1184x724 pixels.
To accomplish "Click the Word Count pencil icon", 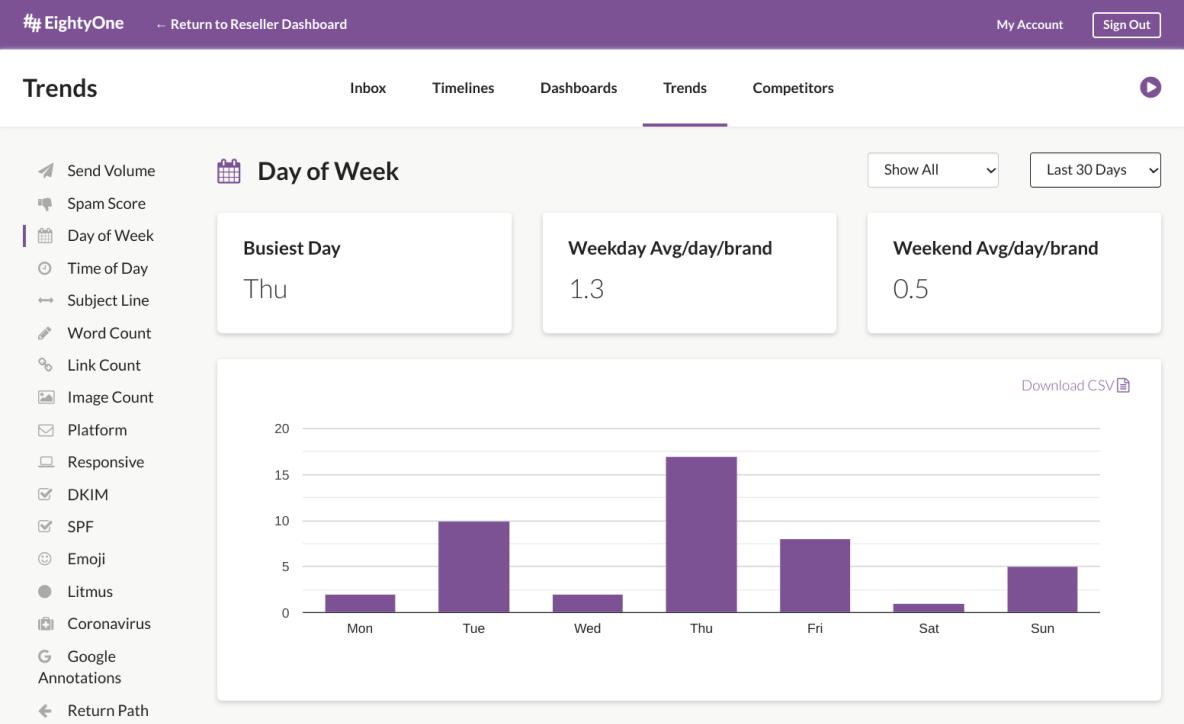I will click(45, 333).
